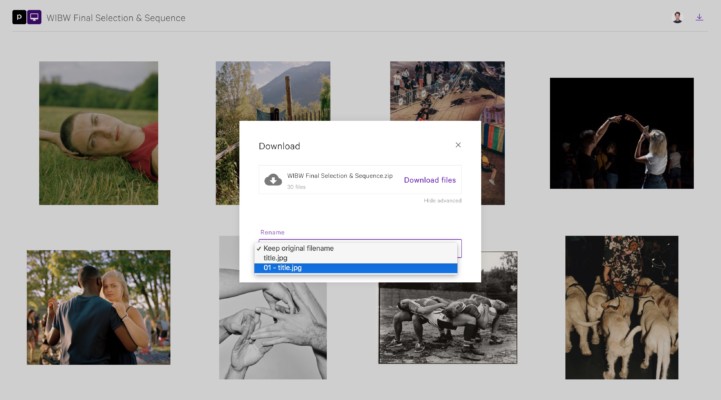The width and height of the screenshot is (721, 400).
Task: Collapse options with Hide advanced
Action: pos(442,201)
